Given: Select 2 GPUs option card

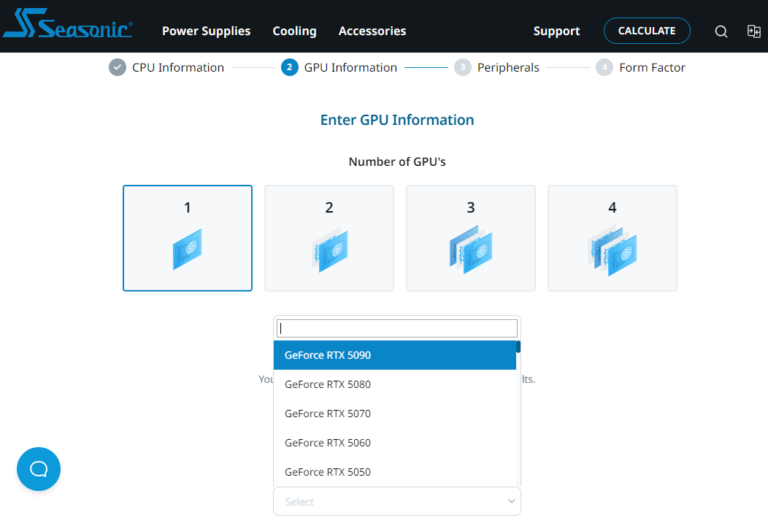Looking at the screenshot, I should click(x=329, y=238).
